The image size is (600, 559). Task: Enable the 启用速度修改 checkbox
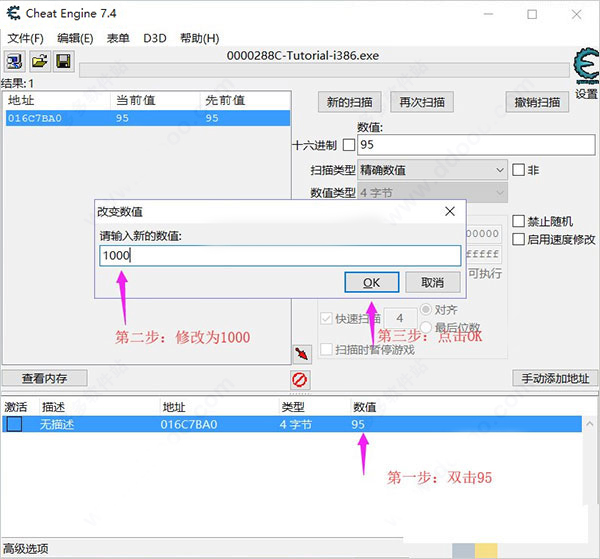[x=518, y=239]
